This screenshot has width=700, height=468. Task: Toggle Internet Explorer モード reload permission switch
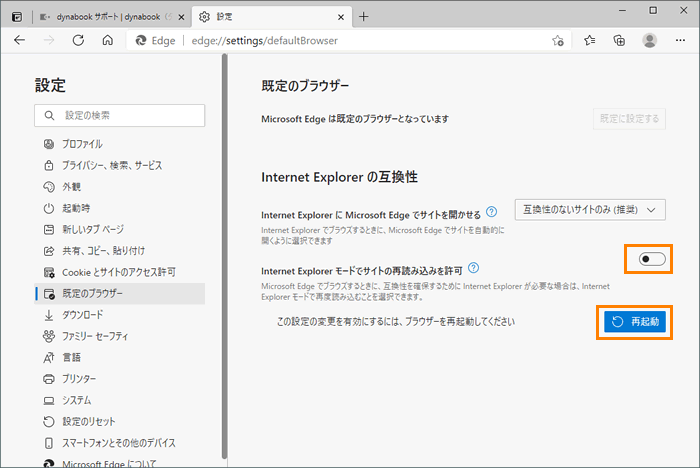[x=652, y=259]
